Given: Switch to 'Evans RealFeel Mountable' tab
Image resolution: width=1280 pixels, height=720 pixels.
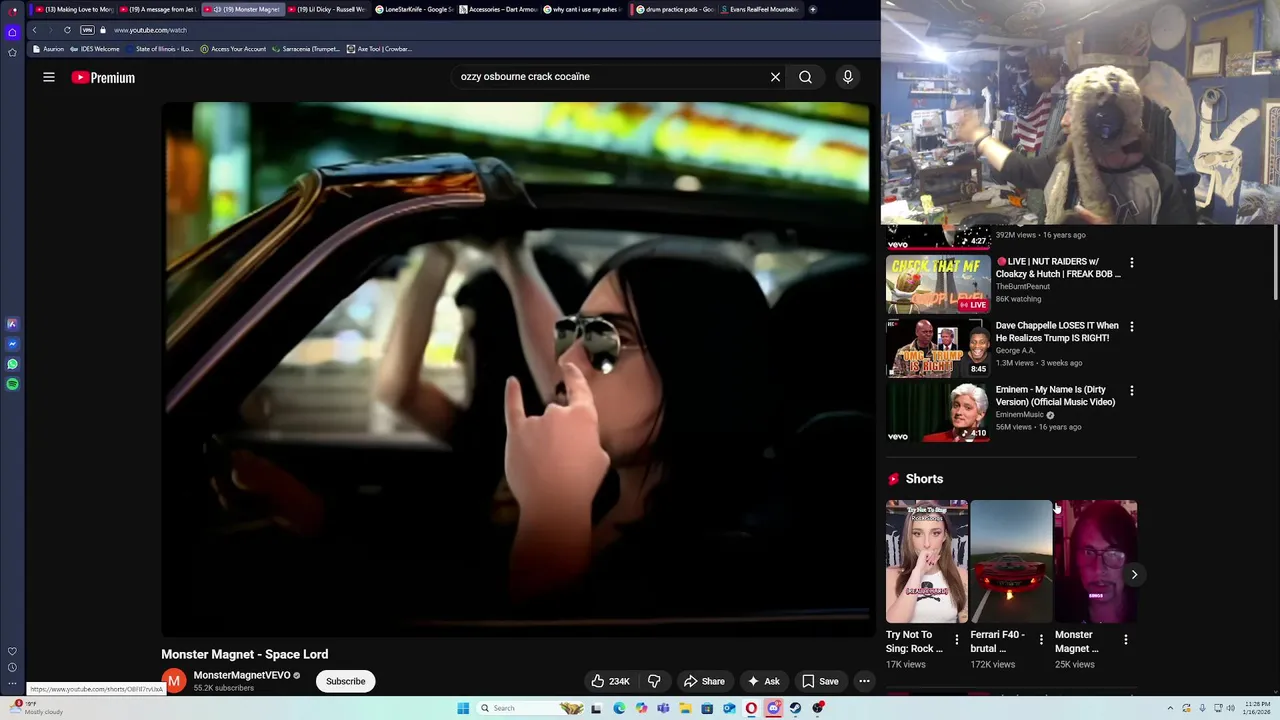Looking at the screenshot, I should 759,9.
